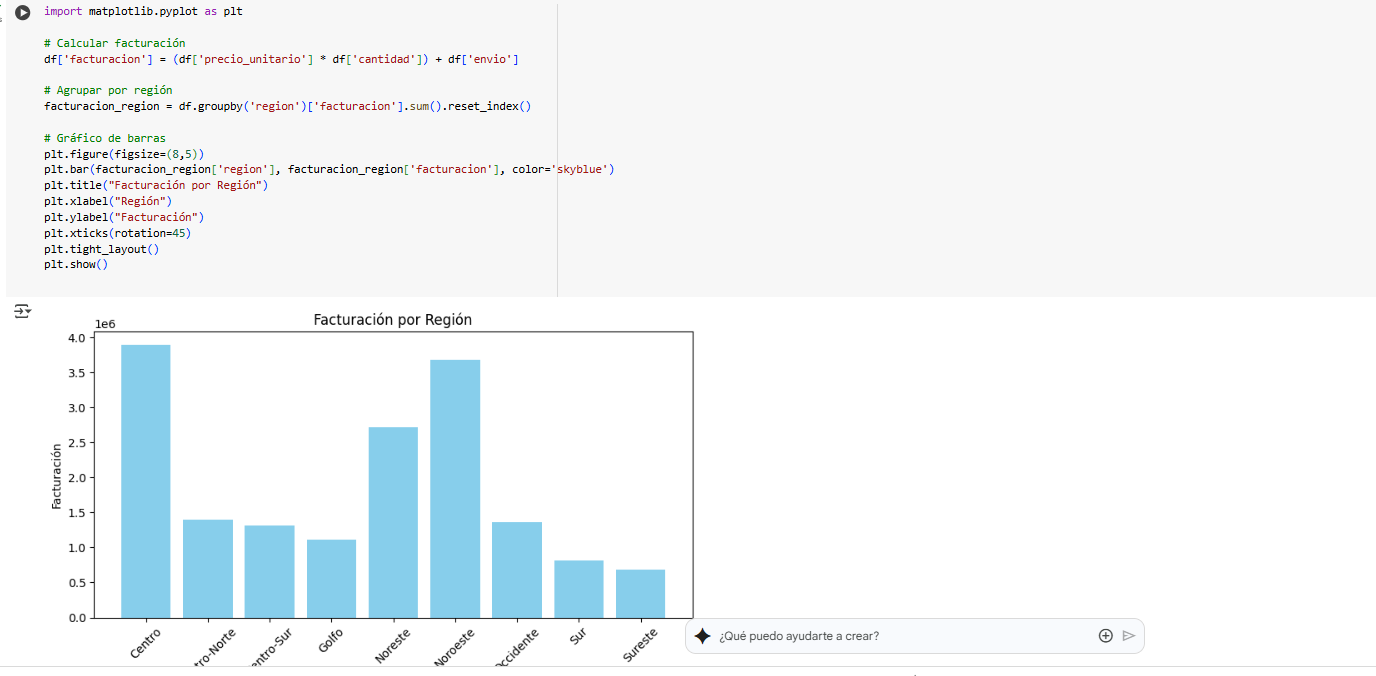This screenshot has width=1376, height=676.
Task: Click the plt.xticks(rotation=45) line
Action: (117, 233)
